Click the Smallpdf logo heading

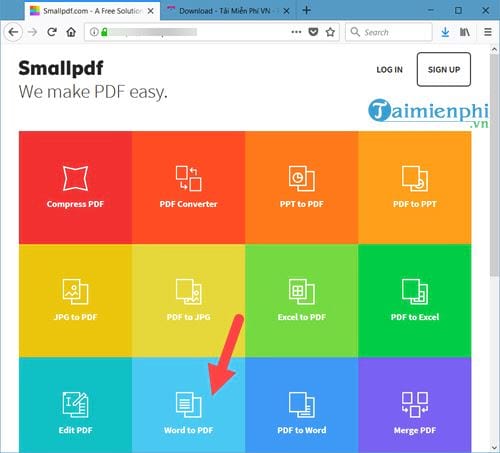[x=61, y=68]
